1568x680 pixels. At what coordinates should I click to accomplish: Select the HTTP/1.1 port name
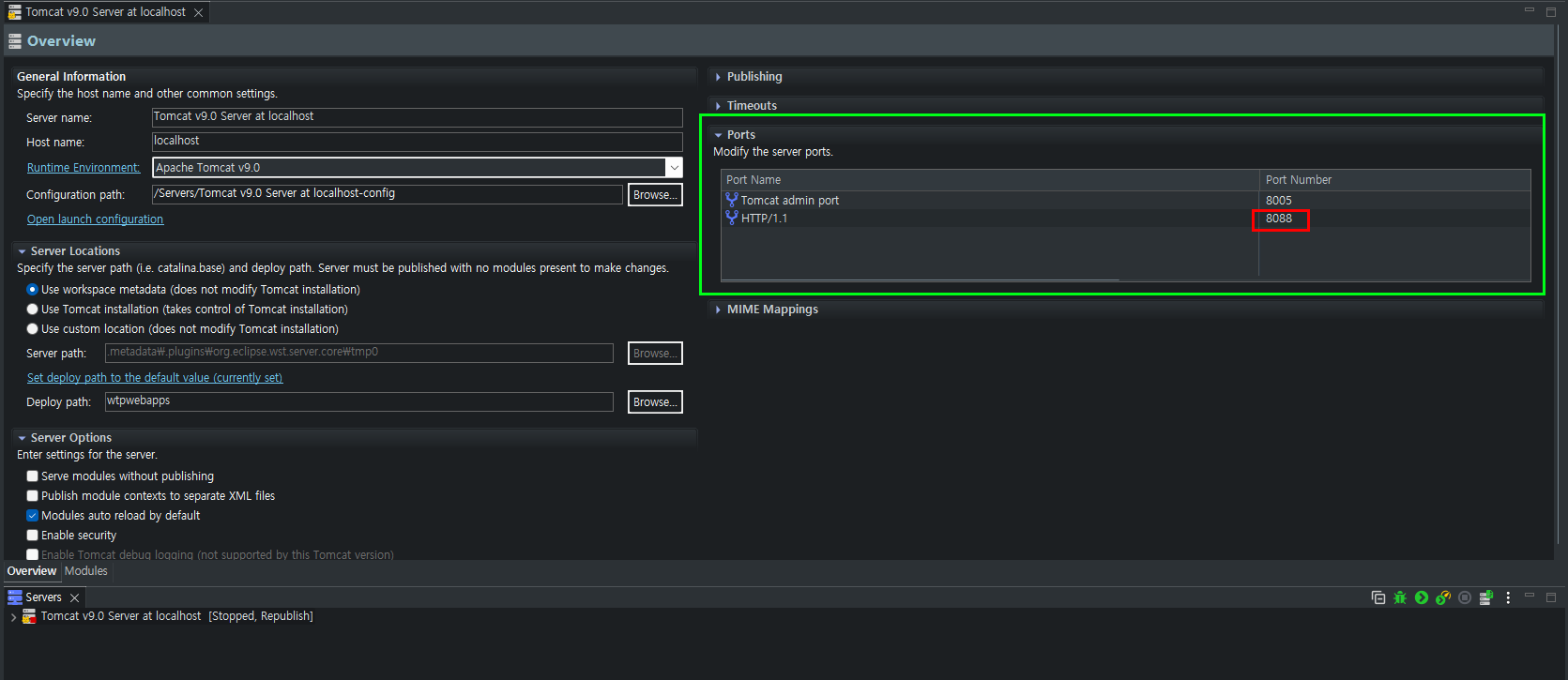[764, 219]
